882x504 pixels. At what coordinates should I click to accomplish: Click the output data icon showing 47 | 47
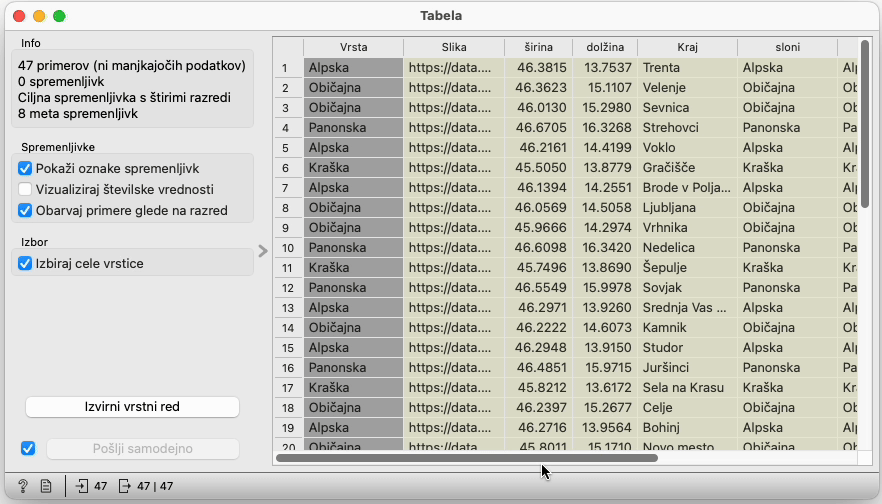(x=124, y=486)
